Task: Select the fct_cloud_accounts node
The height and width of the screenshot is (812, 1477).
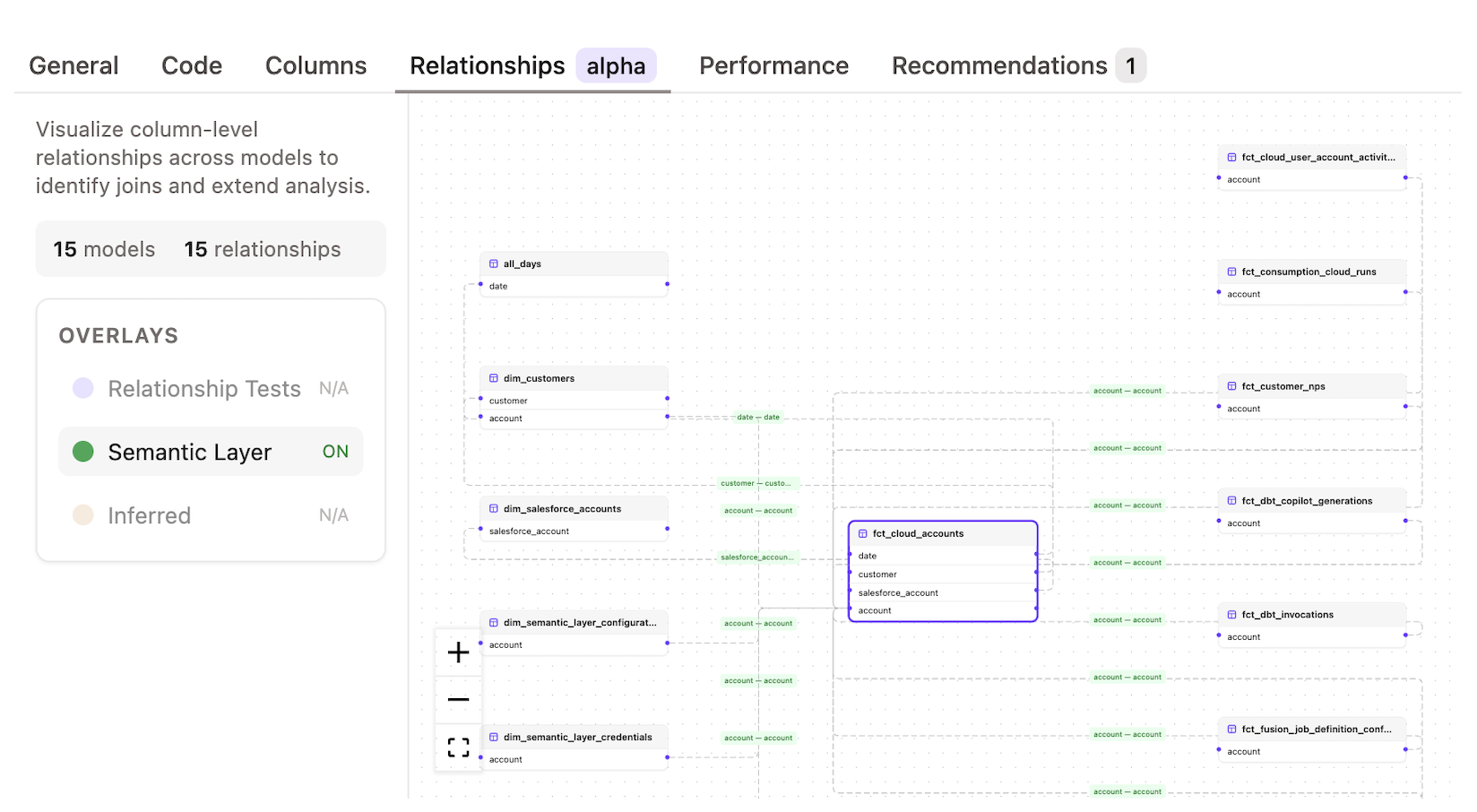Action: click(x=941, y=533)
